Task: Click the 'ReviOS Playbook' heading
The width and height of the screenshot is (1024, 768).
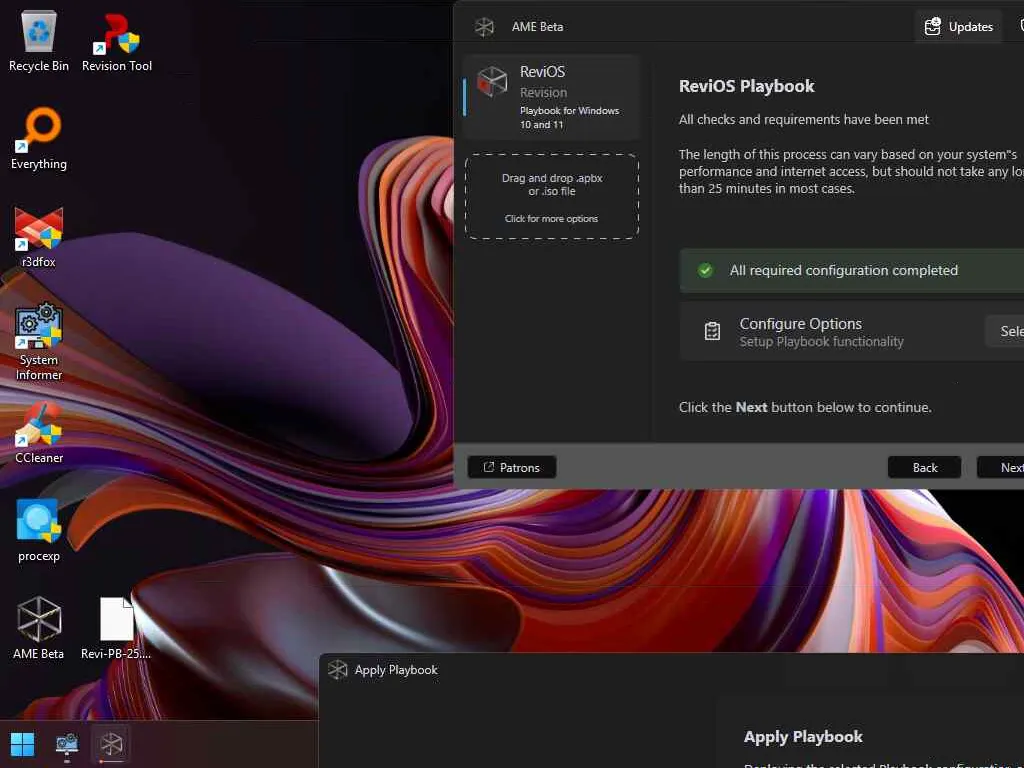Action: pos(746,86)
